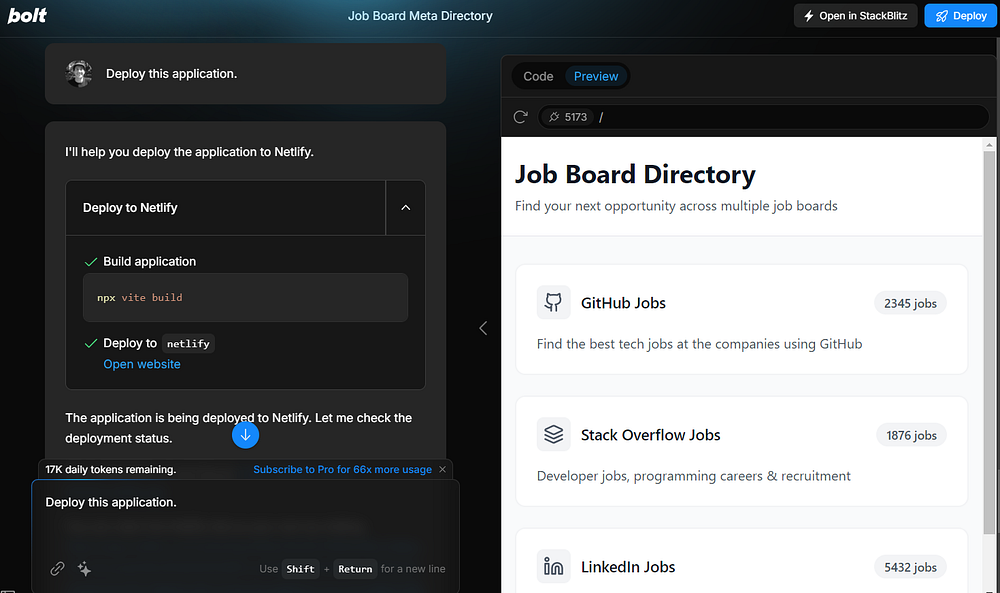Screen dimensions: 1000x593
Task: Switch to the Code tab
Action: point(538,76)
